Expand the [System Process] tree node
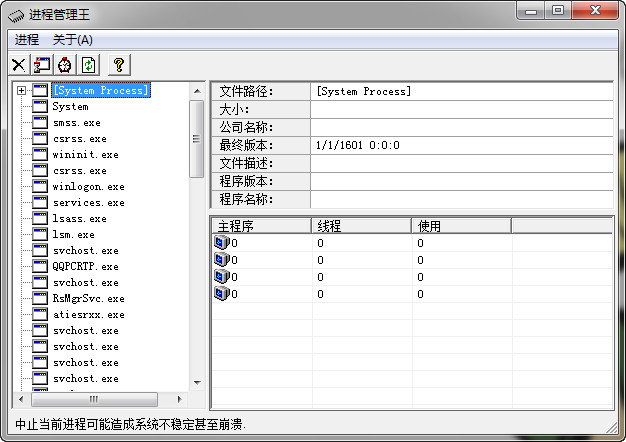626x442 pixels. (21, 91)
